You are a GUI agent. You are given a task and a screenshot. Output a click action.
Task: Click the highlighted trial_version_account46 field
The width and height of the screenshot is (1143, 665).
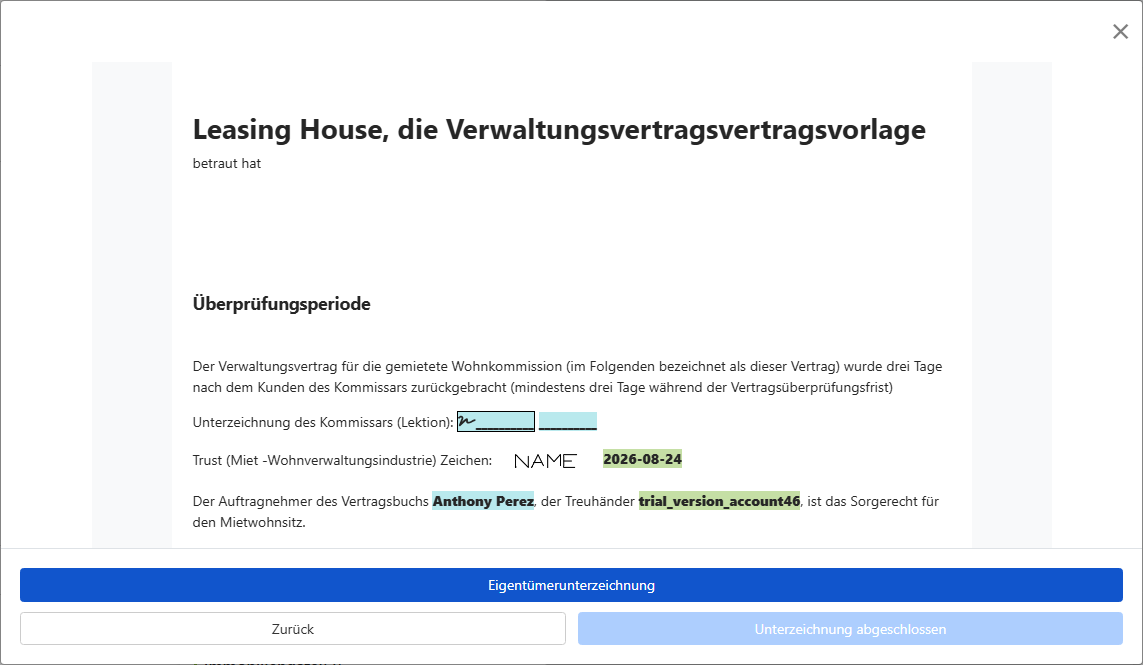tap(719, 501)
